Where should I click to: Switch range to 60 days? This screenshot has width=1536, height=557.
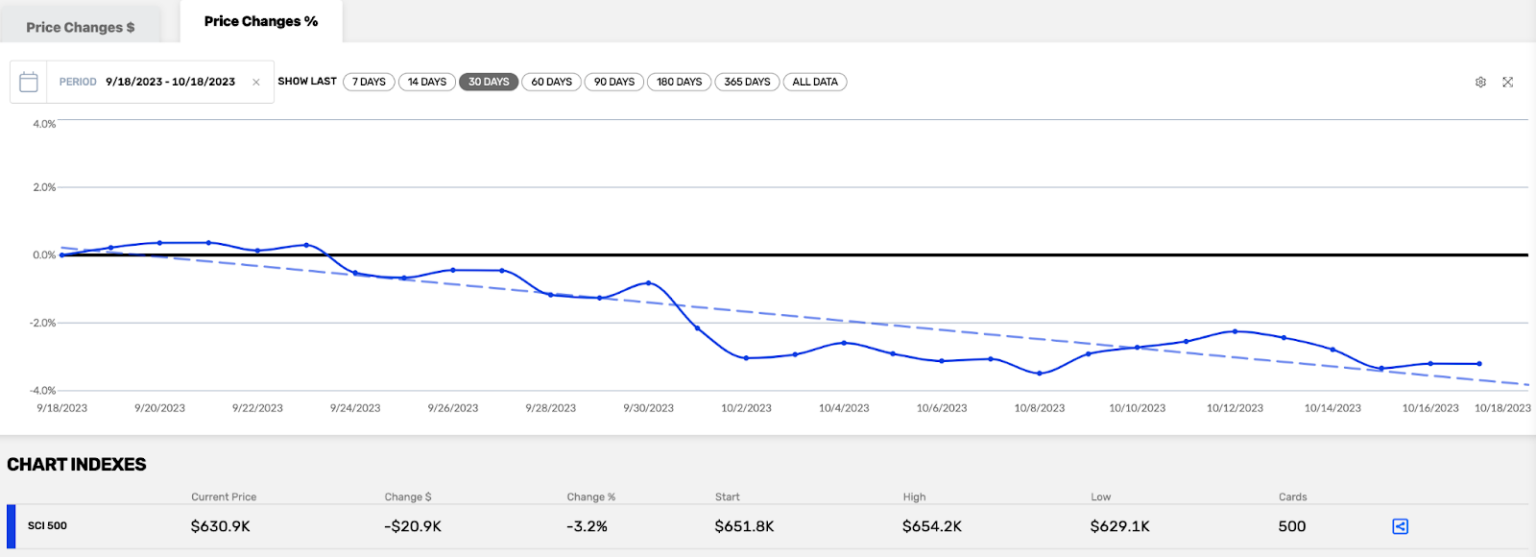pyautogui.click(x=551, y=82)
